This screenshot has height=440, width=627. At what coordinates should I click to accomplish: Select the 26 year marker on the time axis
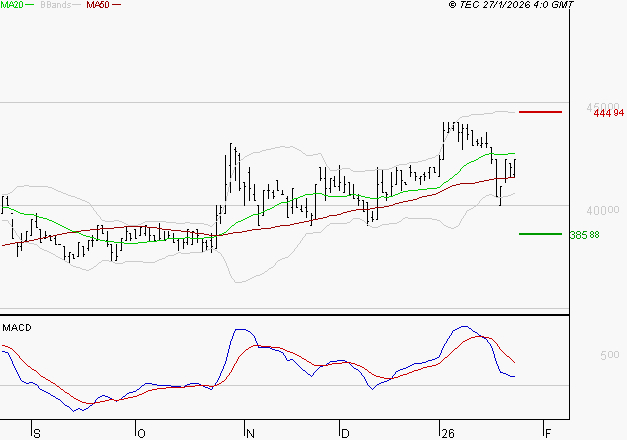tap(448, 434)
